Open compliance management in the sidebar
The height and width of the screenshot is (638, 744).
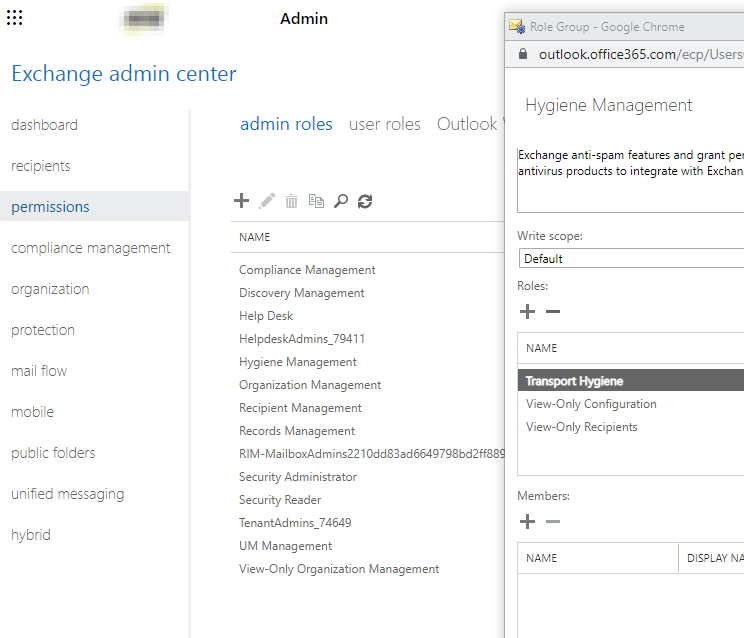pyautogui.click(x=90, y=248)
